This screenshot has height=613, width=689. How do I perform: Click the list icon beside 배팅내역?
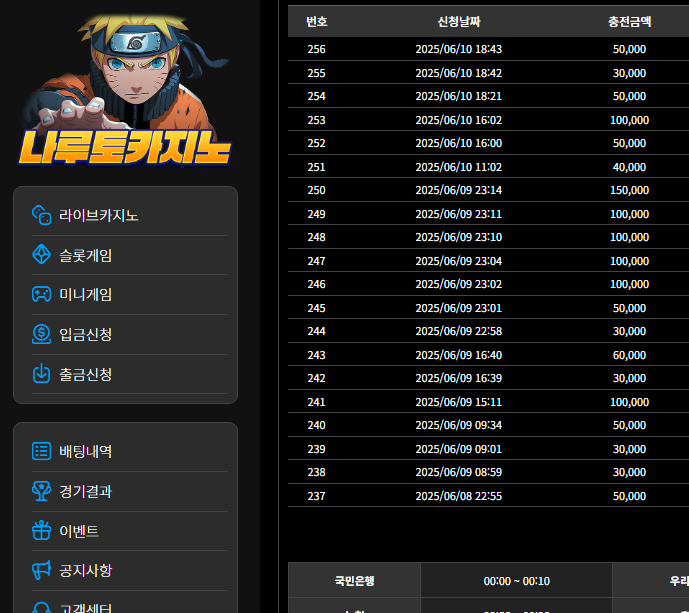click(41, 451)
